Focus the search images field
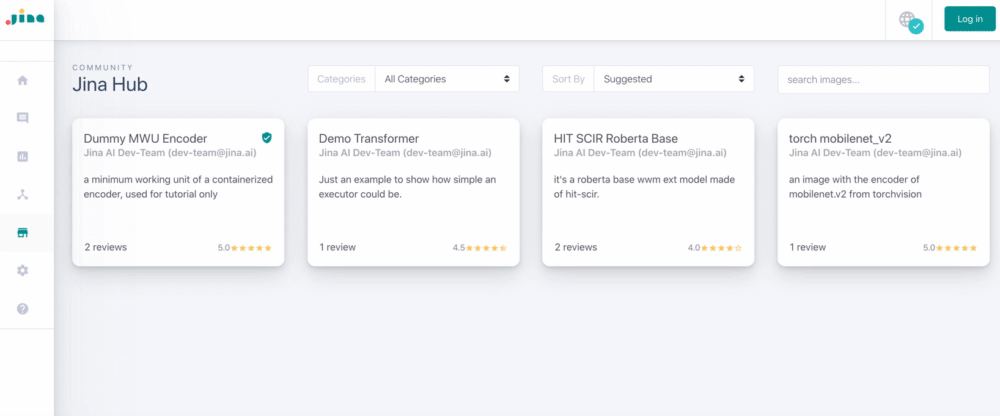Screen dimensions: 1000x416 click(x=883, y=80)
